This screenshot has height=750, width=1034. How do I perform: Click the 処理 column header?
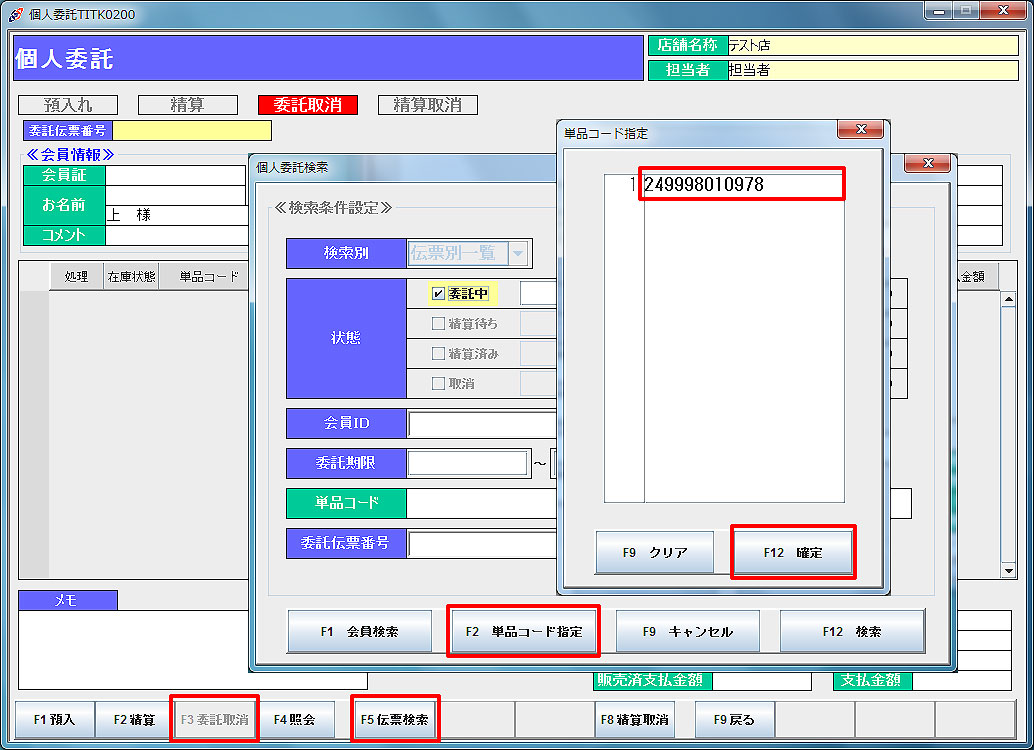click(x=76, y=276)
